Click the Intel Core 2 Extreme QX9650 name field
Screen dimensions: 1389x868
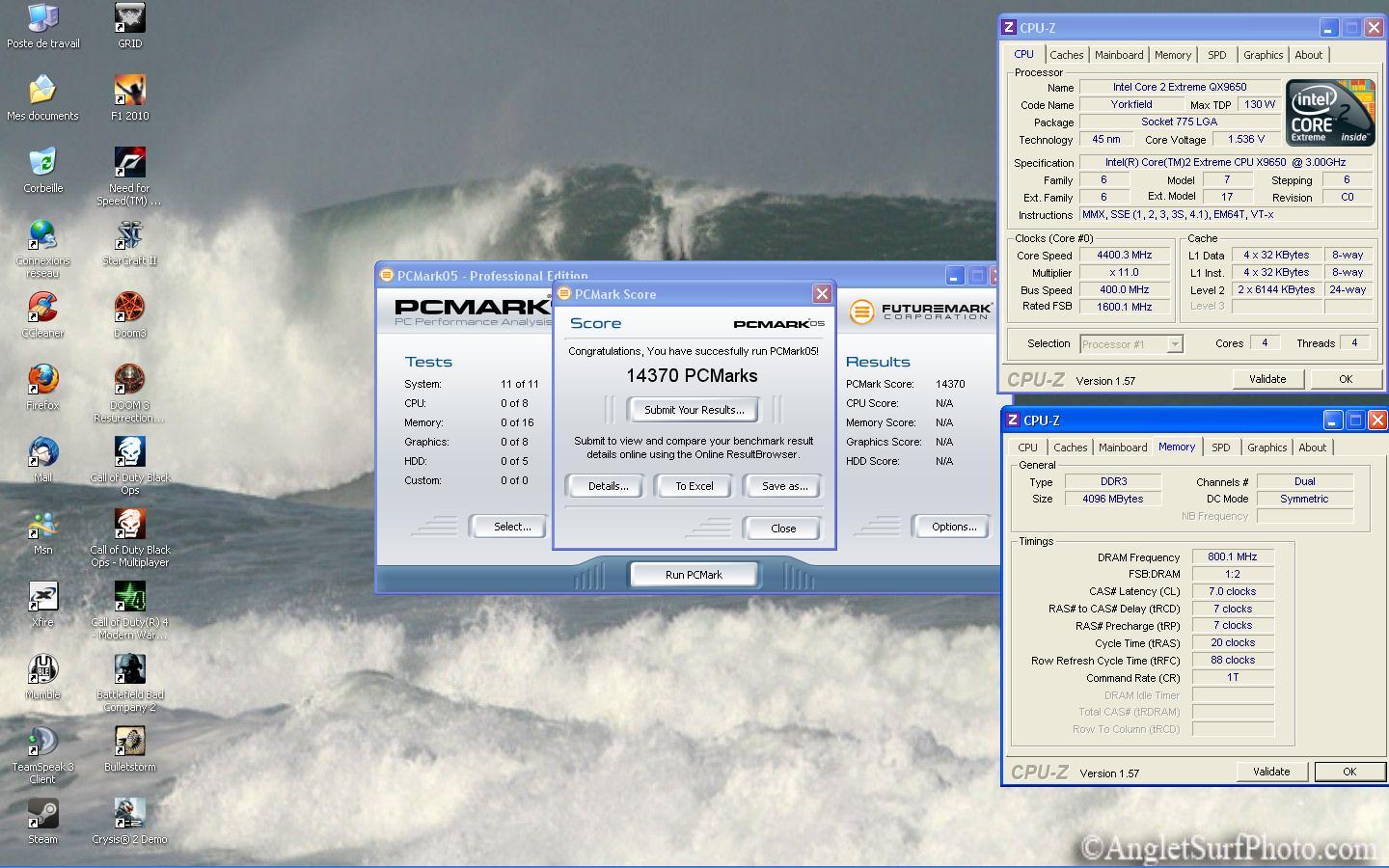(x=1179, y=87)
